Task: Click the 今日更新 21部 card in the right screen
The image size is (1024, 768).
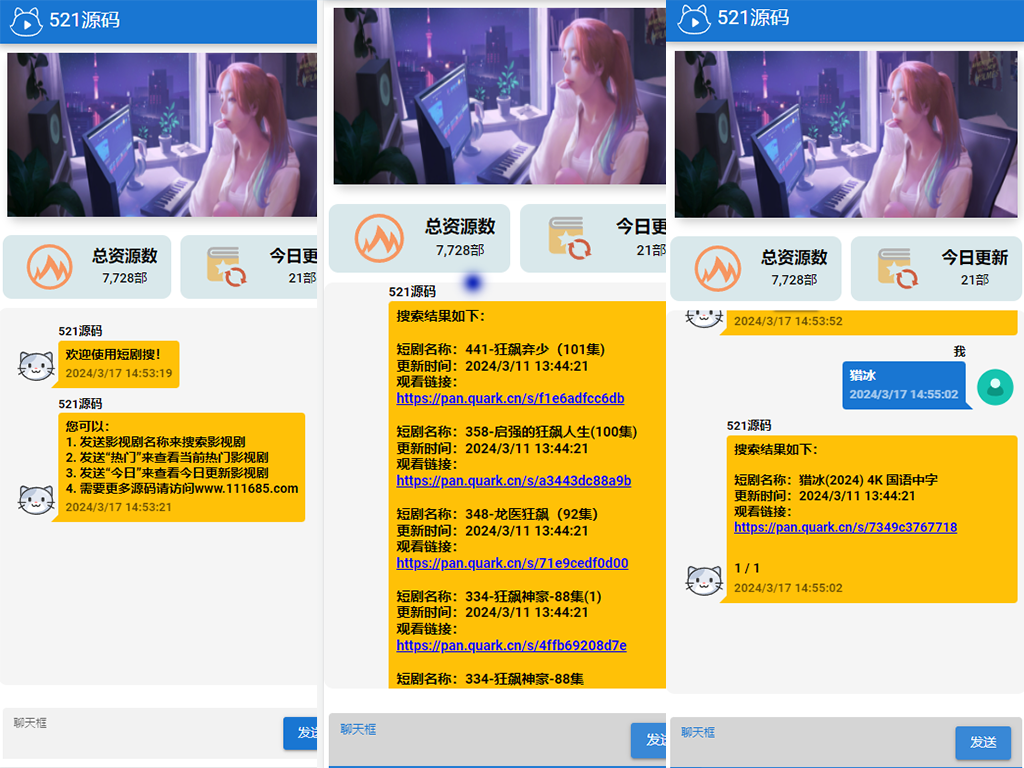Action: (x=936, y=268)
